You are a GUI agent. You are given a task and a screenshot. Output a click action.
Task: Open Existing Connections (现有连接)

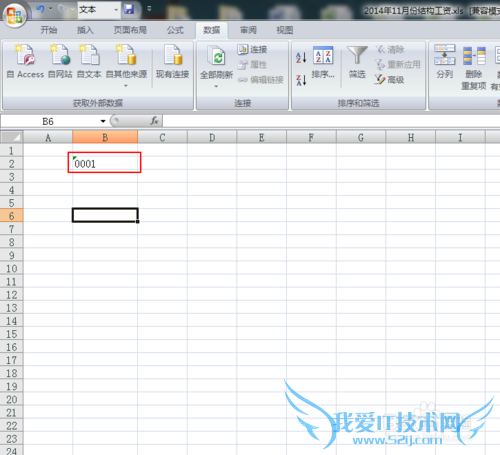click(173, 62)
